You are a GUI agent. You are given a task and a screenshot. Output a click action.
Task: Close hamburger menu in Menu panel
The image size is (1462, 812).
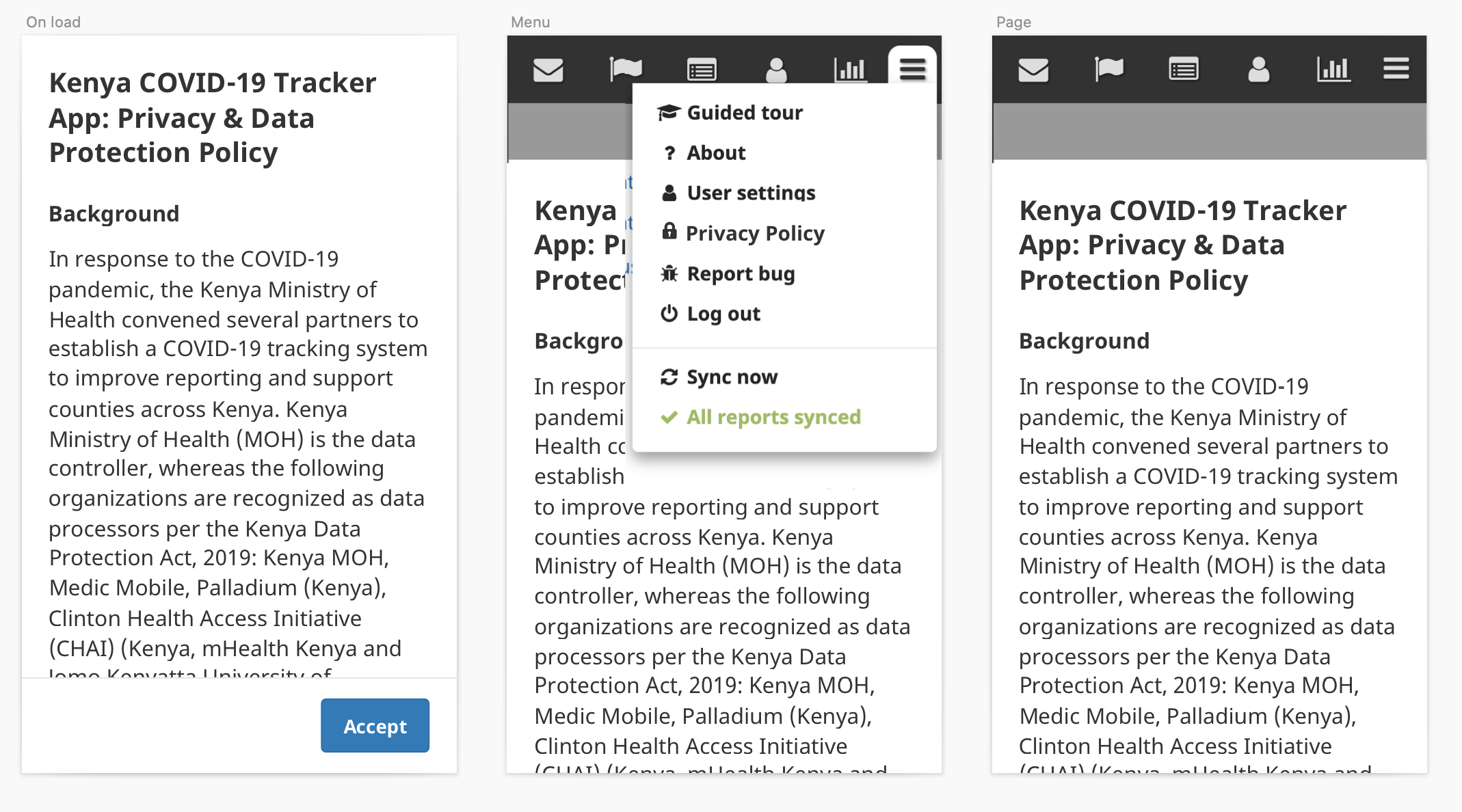click(x=913, y=68)
